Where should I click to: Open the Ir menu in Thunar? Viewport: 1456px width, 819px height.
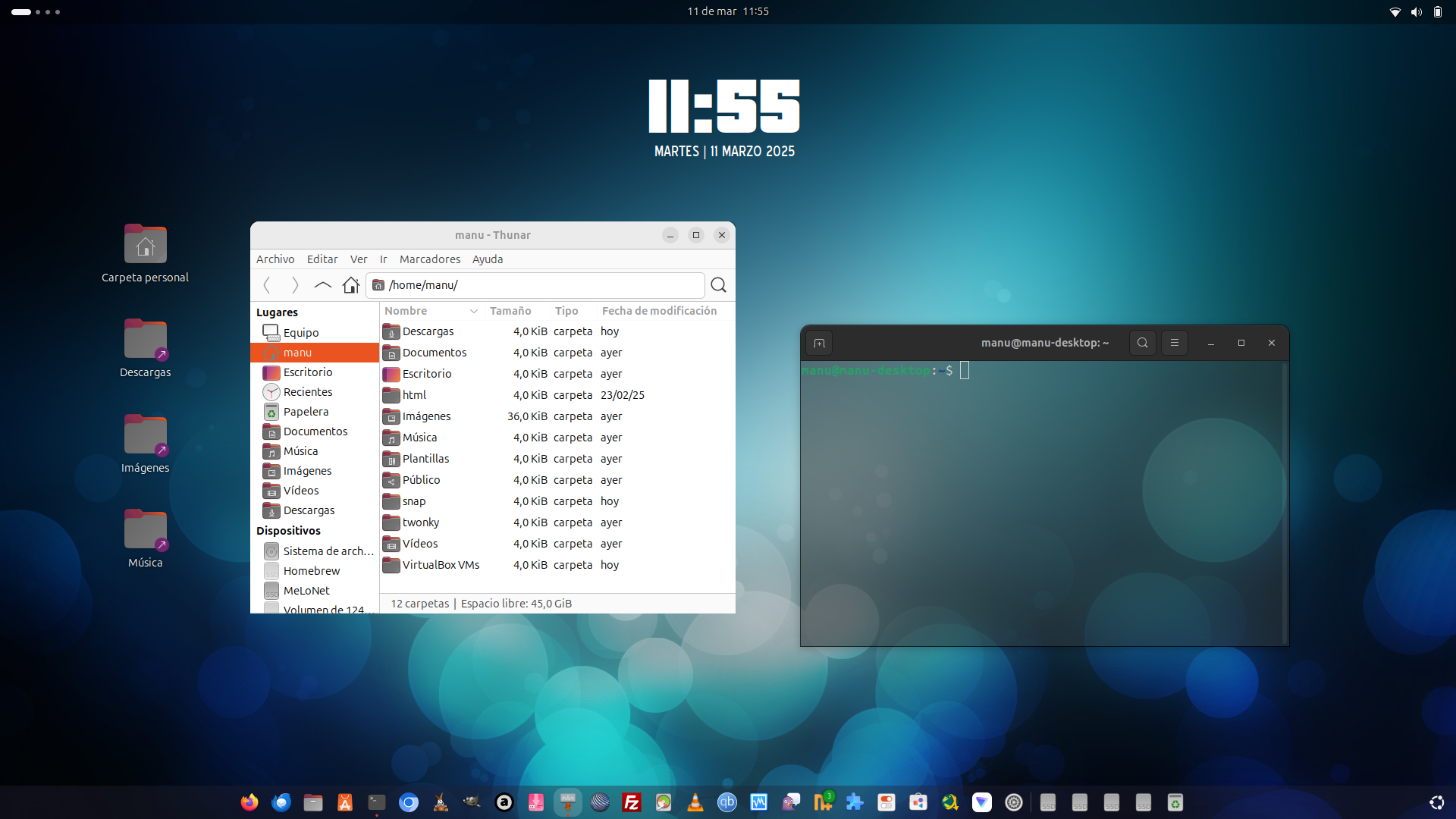pos(384,259)
